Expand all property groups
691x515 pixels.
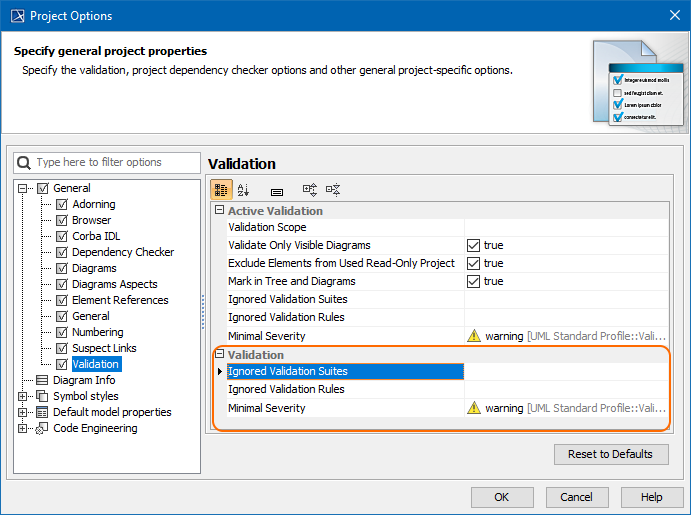pyautogui.click(x=309, y=190)
